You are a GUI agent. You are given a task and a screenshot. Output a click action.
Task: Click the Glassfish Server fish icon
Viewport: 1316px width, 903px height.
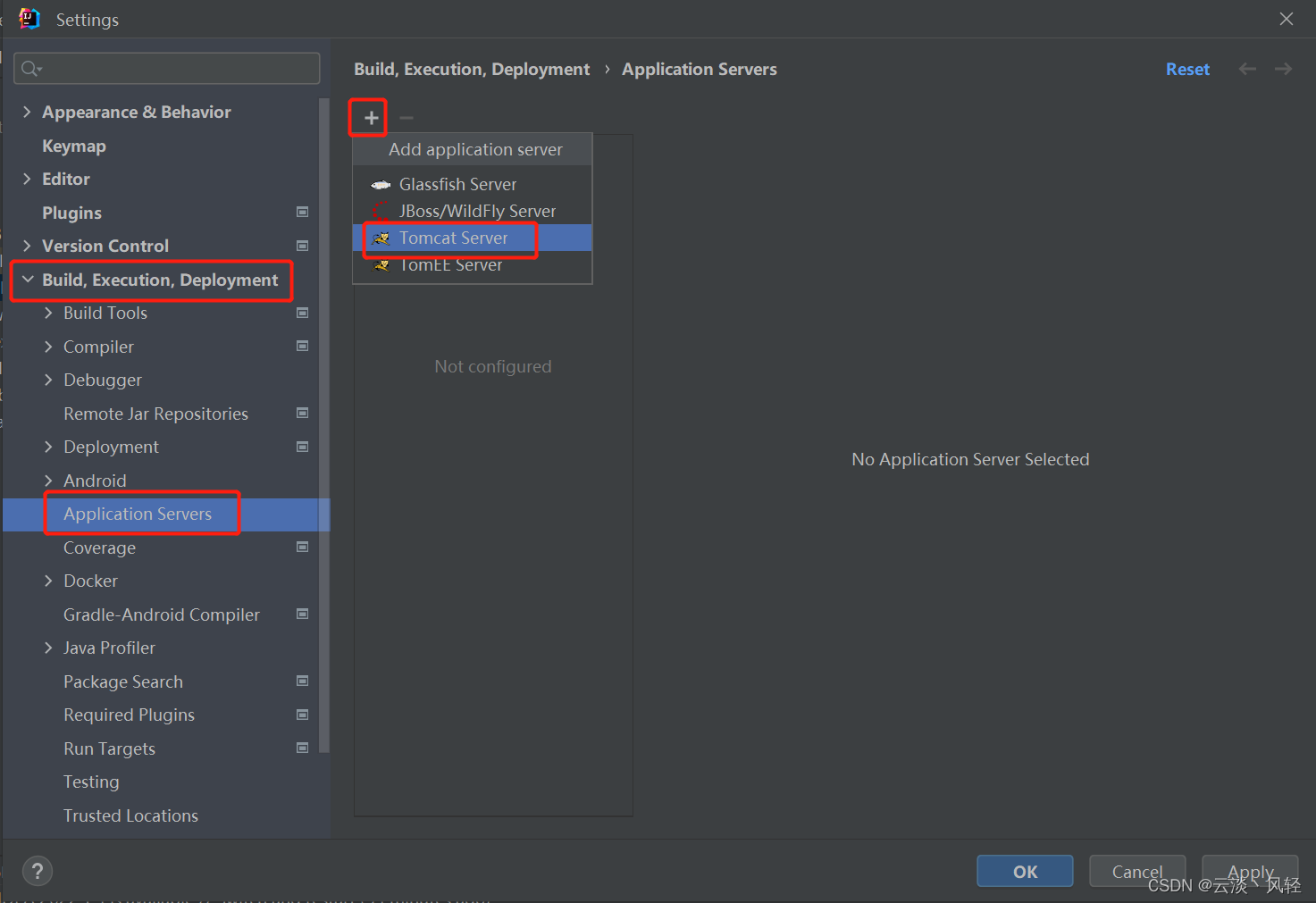pos(381,185)
